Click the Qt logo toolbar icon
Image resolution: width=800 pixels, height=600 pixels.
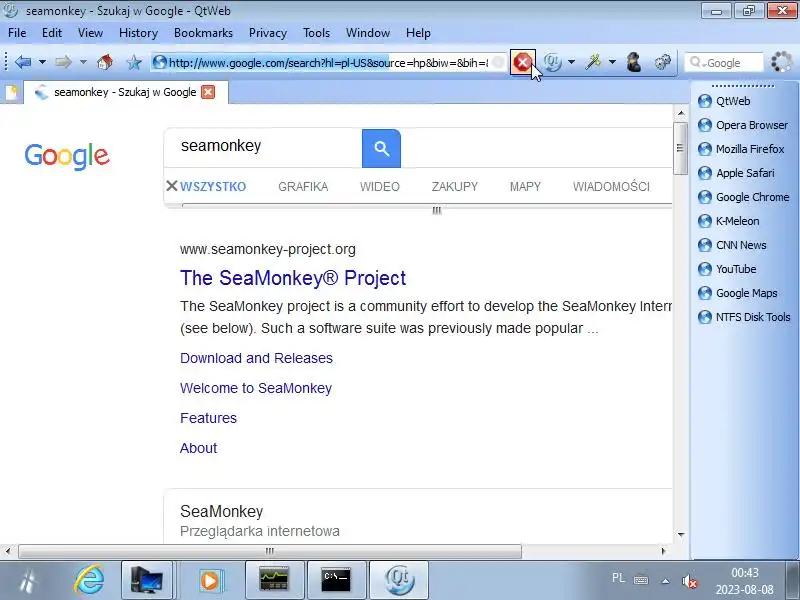coord(552,62)
